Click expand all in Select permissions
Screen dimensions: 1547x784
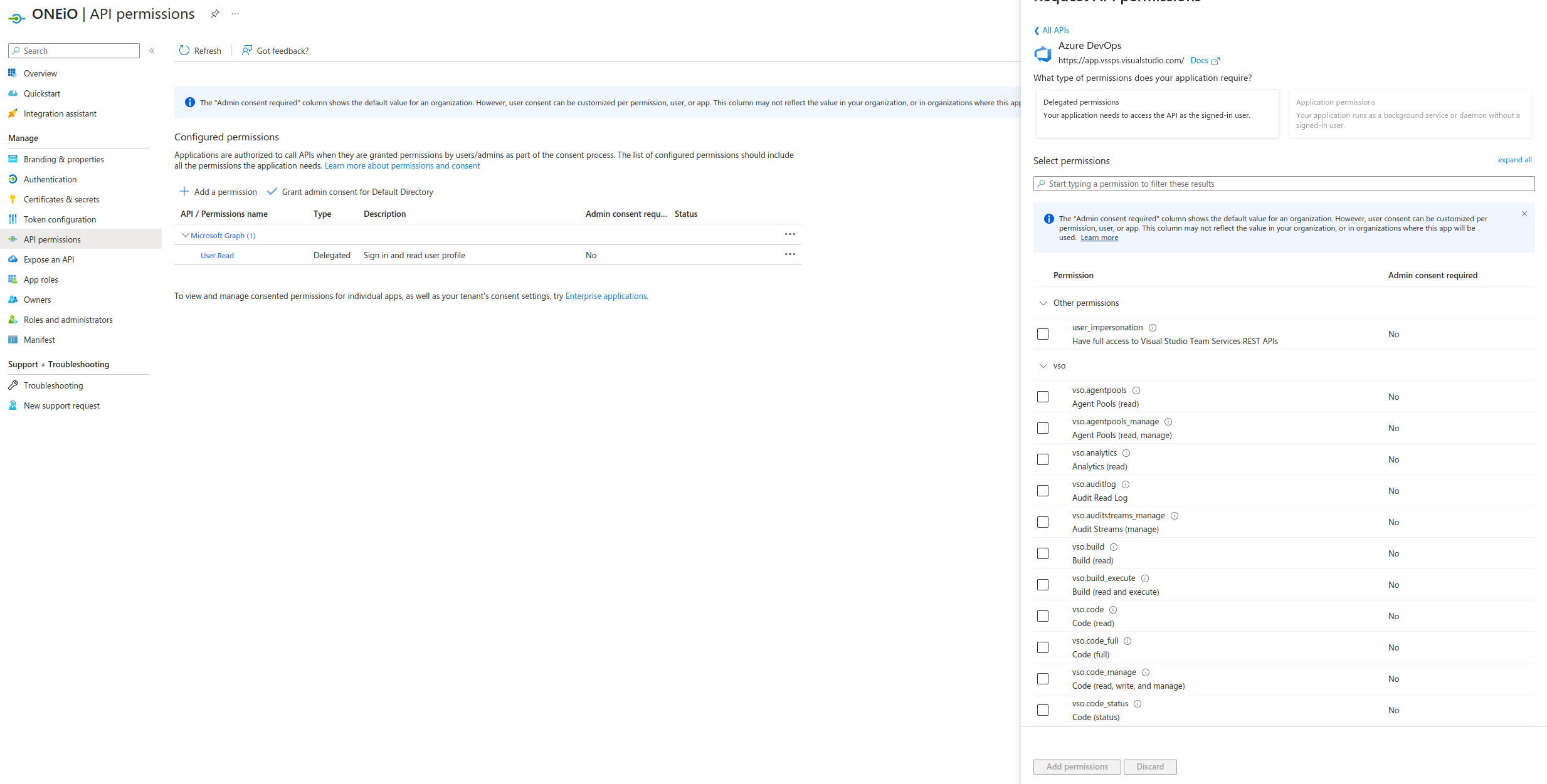(x=1514, y=160)
